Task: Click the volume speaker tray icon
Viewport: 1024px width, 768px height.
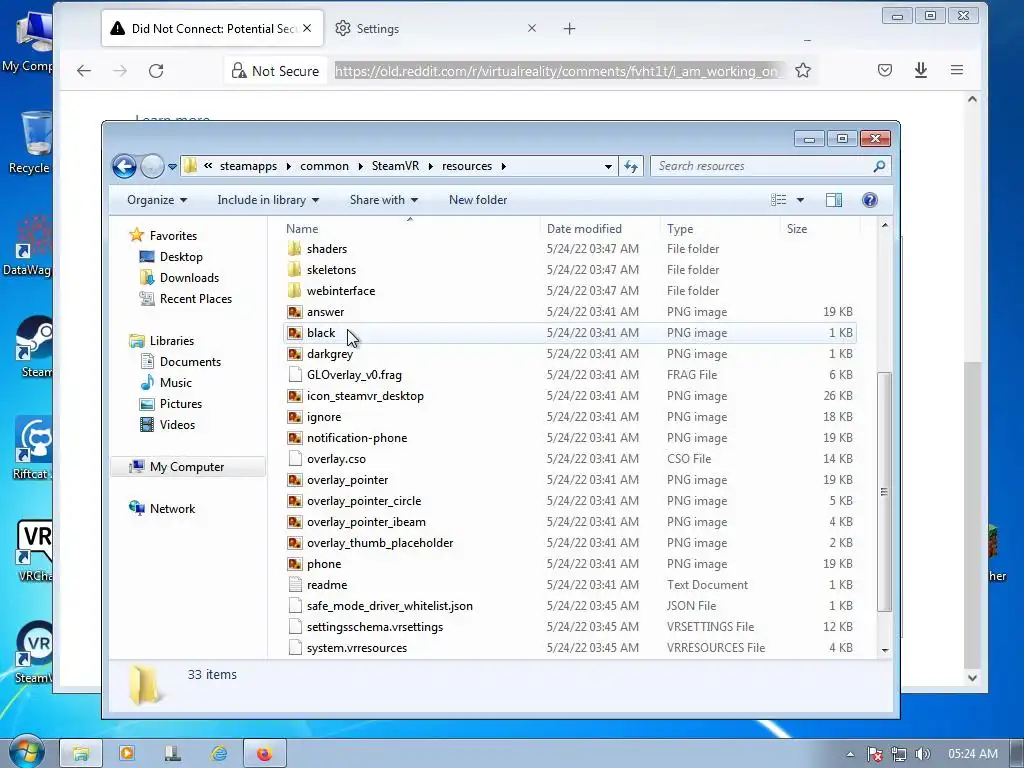Action: point(922,754)
